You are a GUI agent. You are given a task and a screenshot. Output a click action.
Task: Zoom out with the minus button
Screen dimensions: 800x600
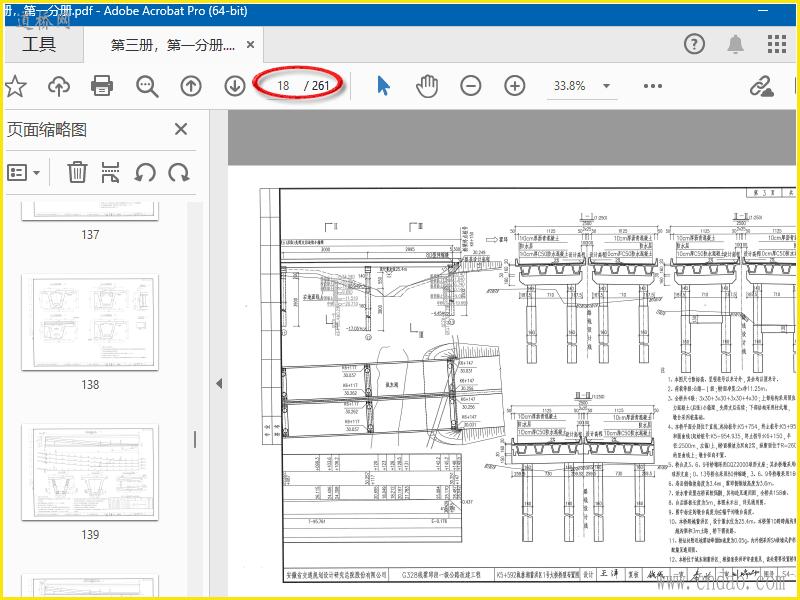click(x=471, y=86)
